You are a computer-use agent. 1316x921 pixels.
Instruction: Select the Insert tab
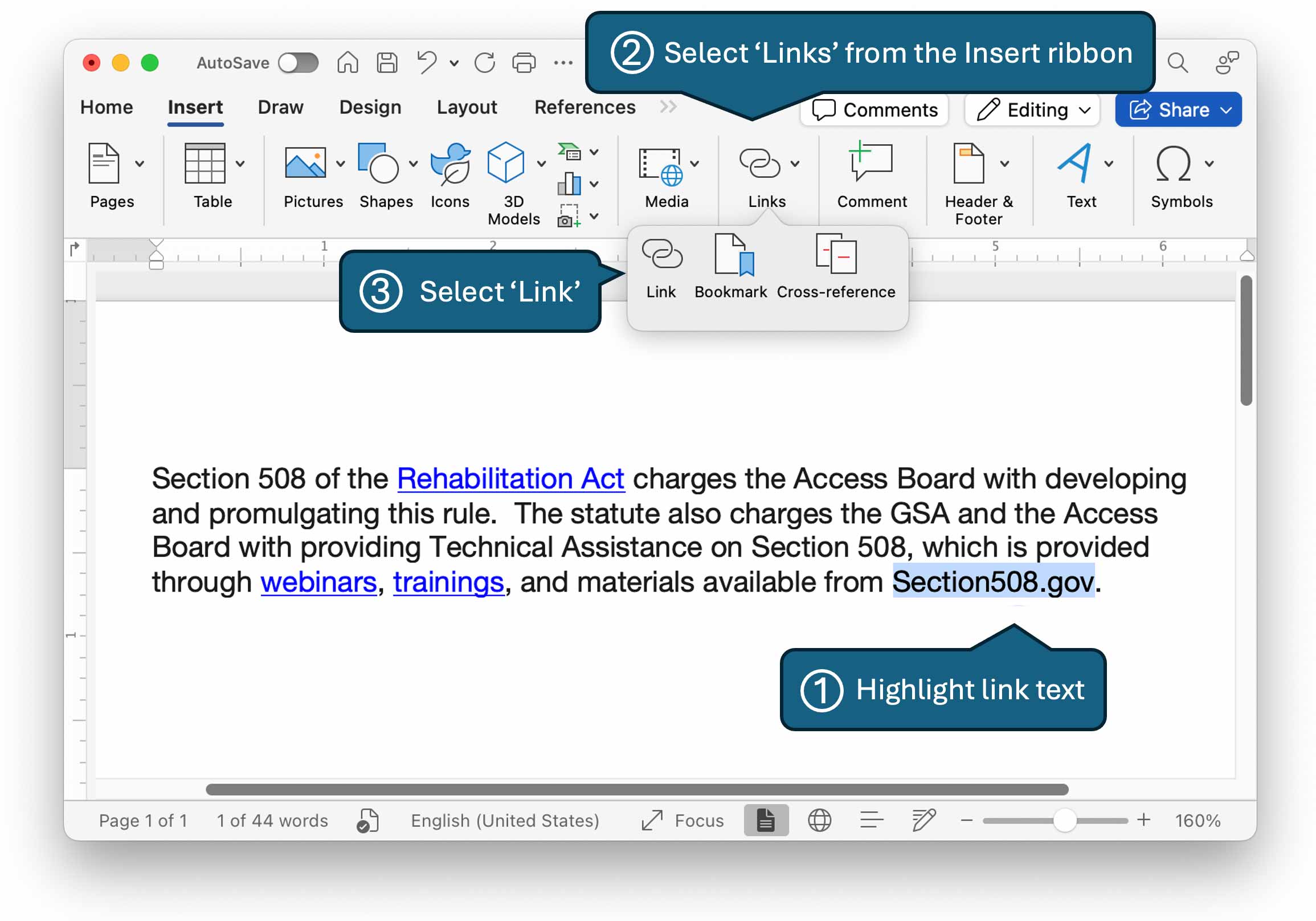point(195,107)
